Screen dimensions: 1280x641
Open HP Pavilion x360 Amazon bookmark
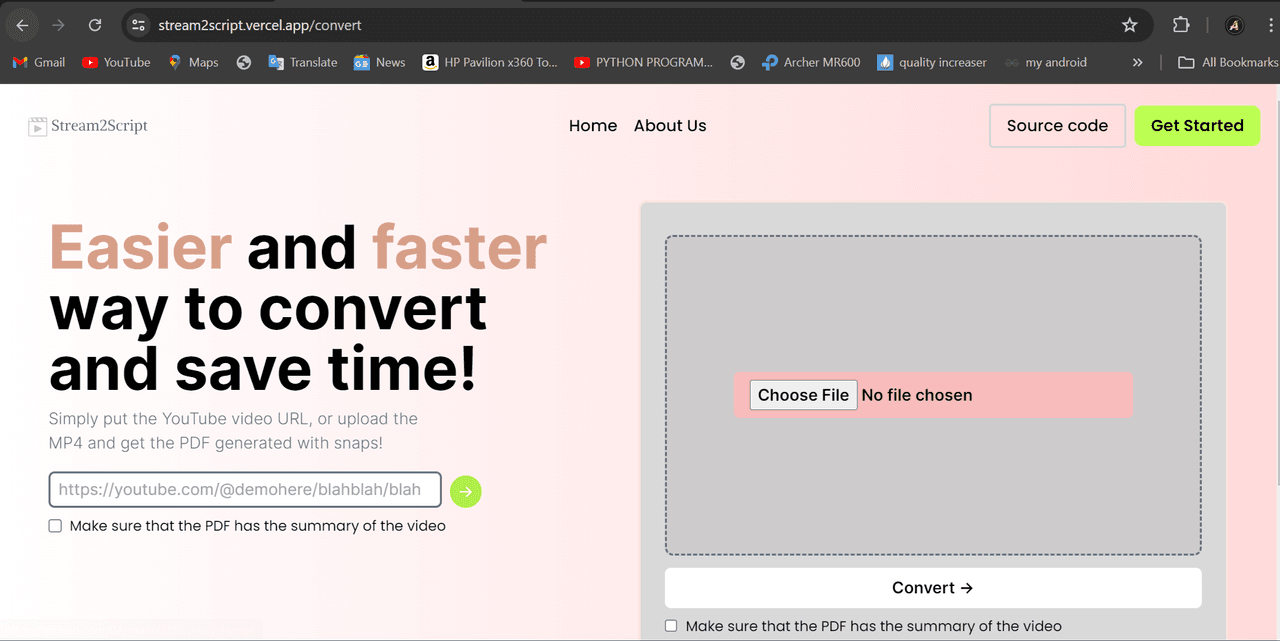click(x=490, y=62)
